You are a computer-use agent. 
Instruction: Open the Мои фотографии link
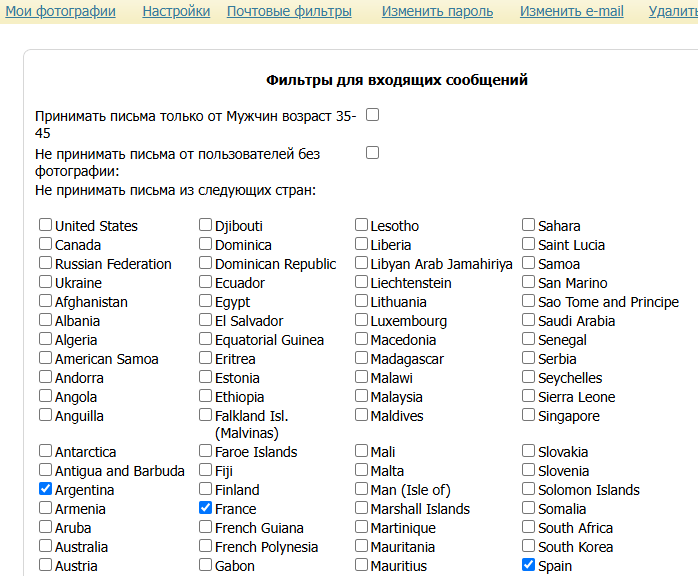61,12
